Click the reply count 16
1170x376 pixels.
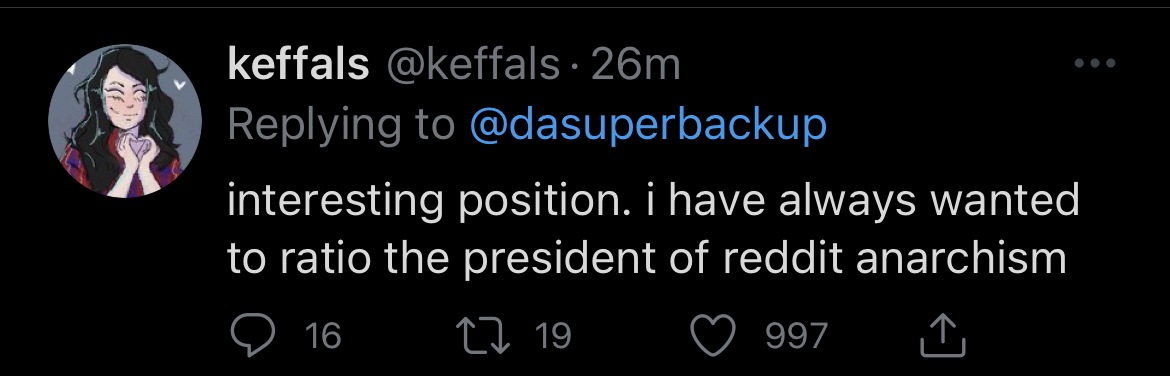[324, 336]
